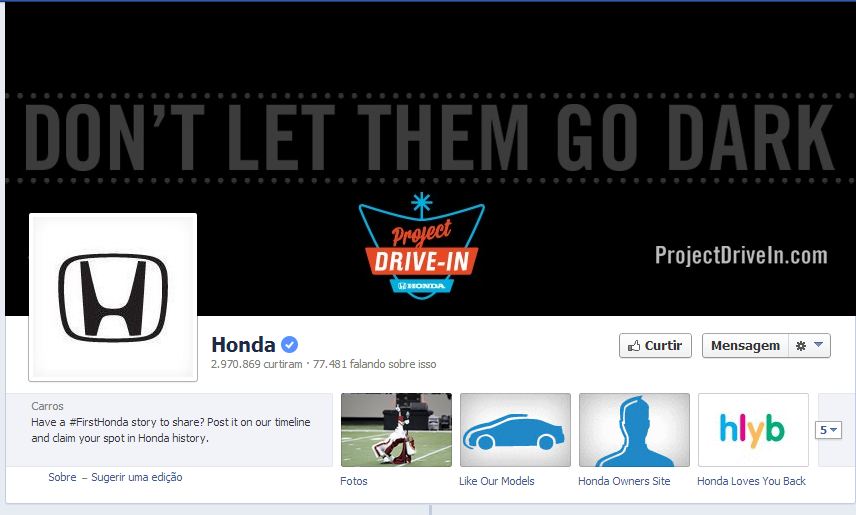Click the 2.970.869 curtiram count
The height and width of the screenshot is (515, 856).
(x=257, y=364)
